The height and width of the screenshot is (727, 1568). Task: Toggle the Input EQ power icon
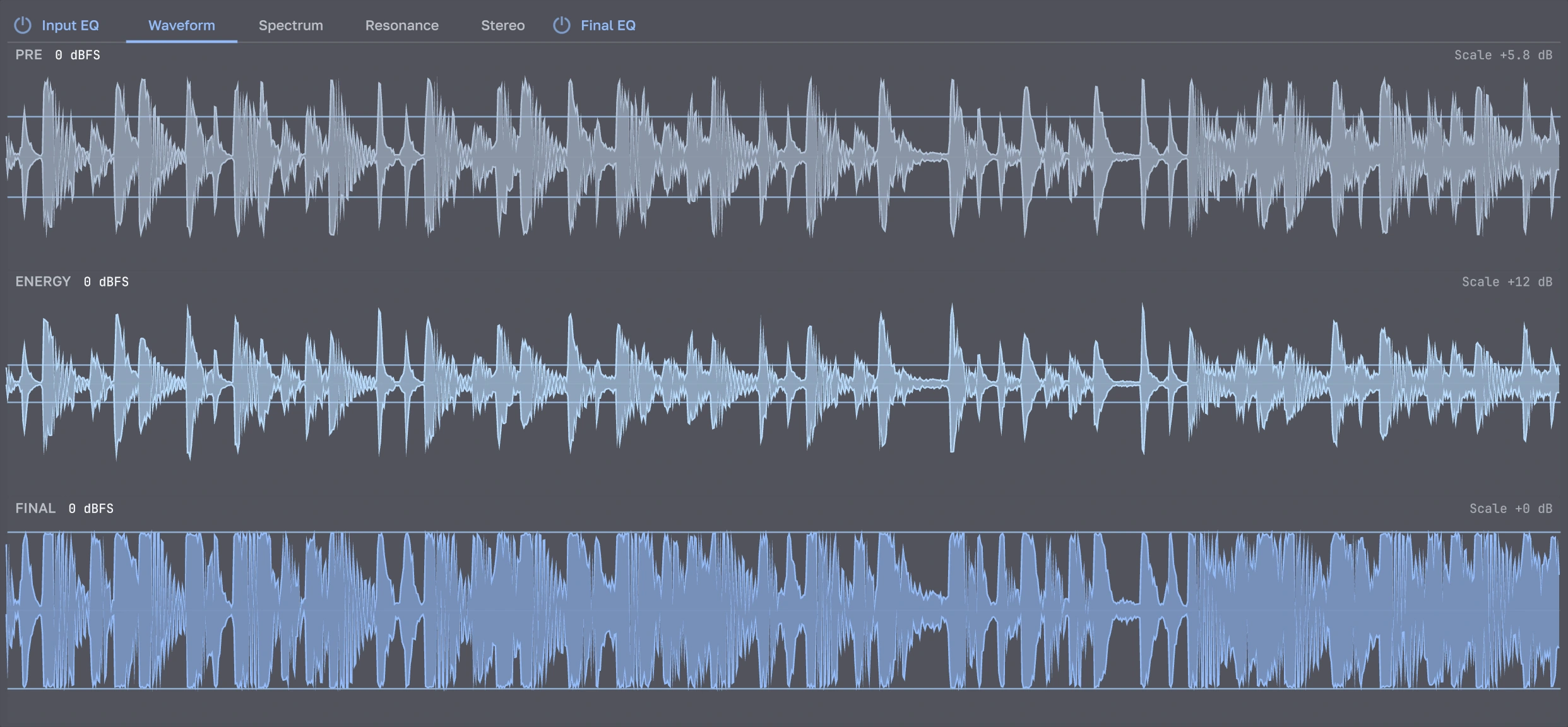pyautogui.click(x=23, y=25)
